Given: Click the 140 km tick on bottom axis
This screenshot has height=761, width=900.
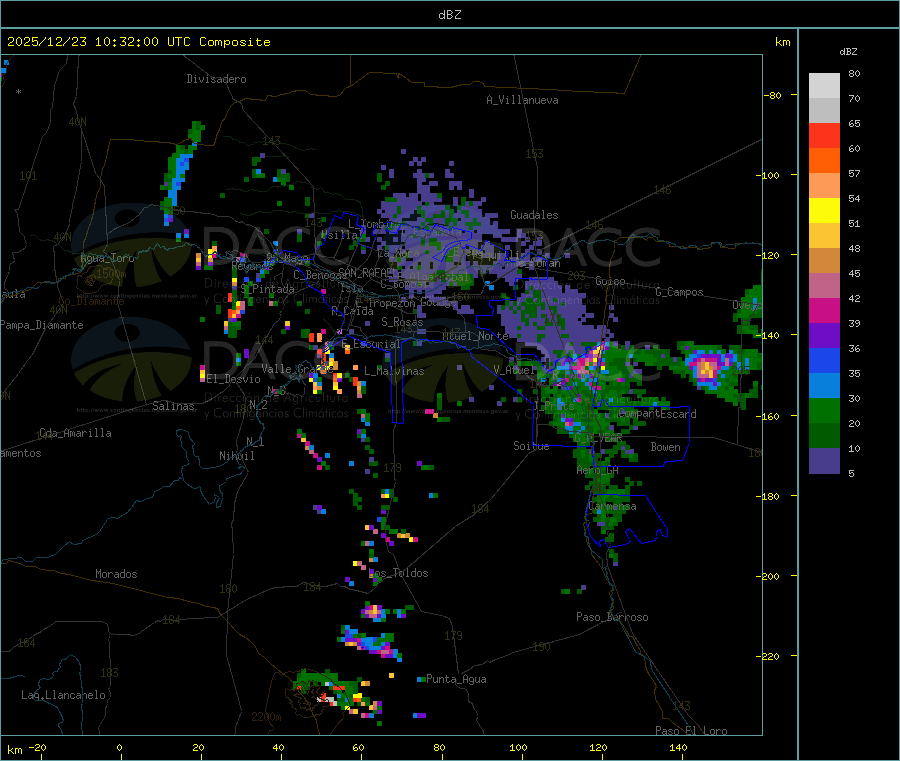Looking at the screenshot, I should [678, 747].
